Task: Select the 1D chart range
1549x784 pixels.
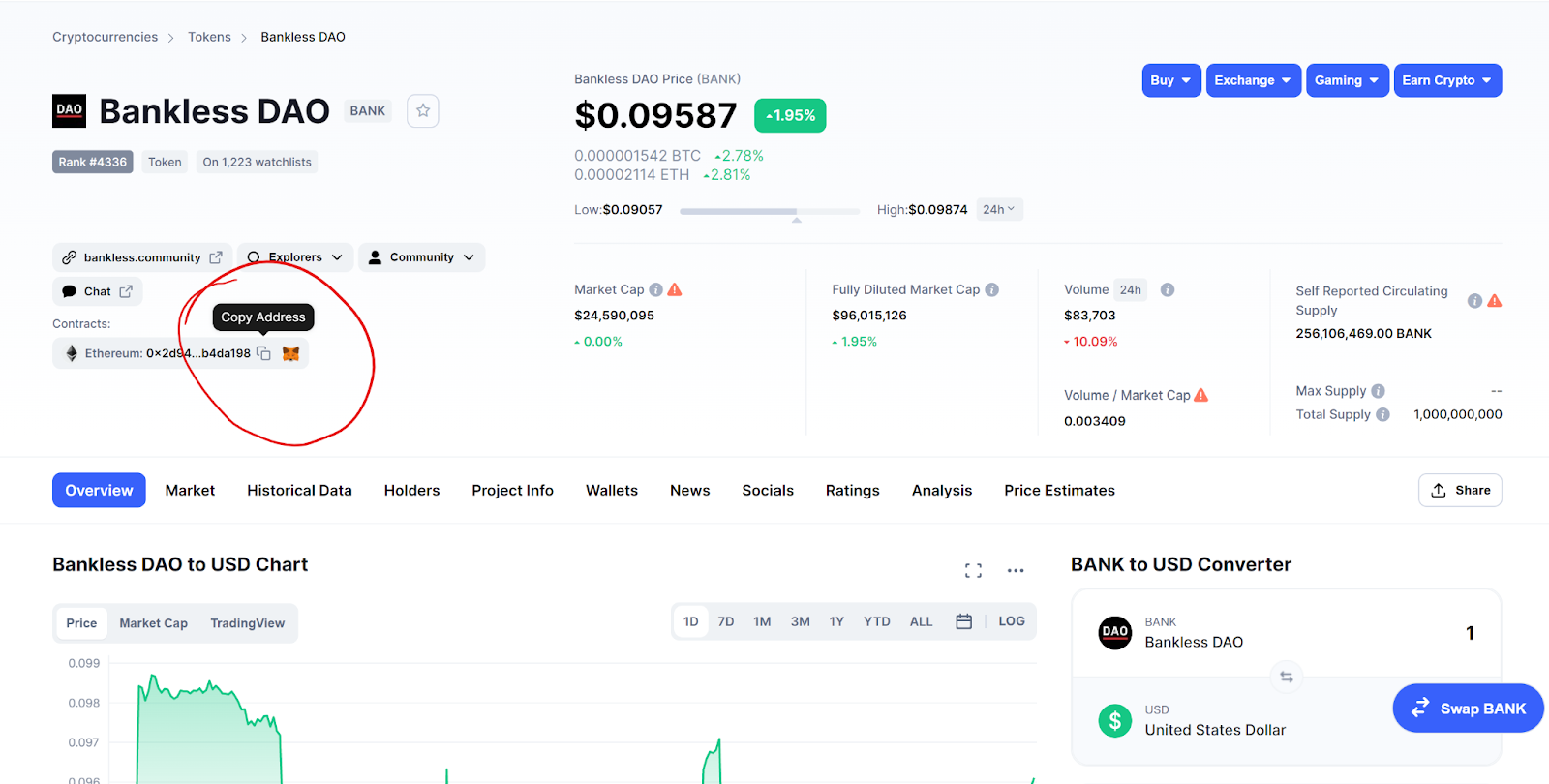Action: coord(691,621)
